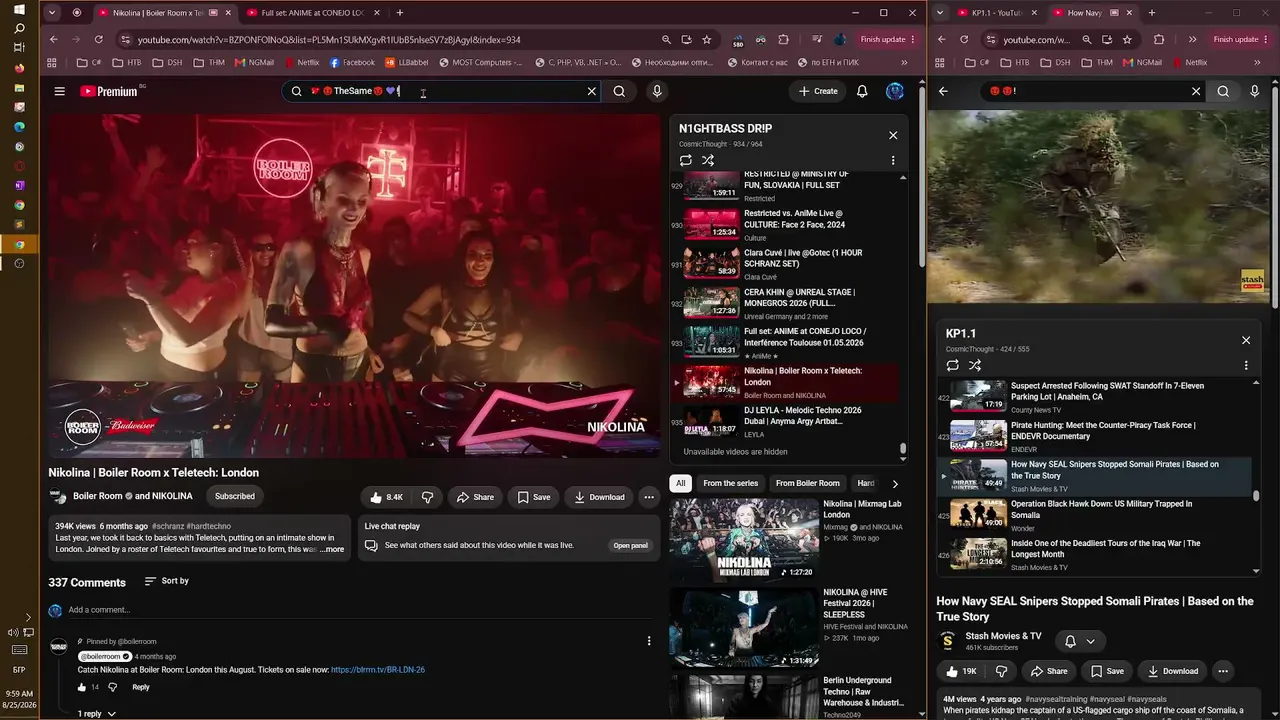The image size is (1280, 720).
Task: Expand the '1 reply' thread
Action: [97, 713]
